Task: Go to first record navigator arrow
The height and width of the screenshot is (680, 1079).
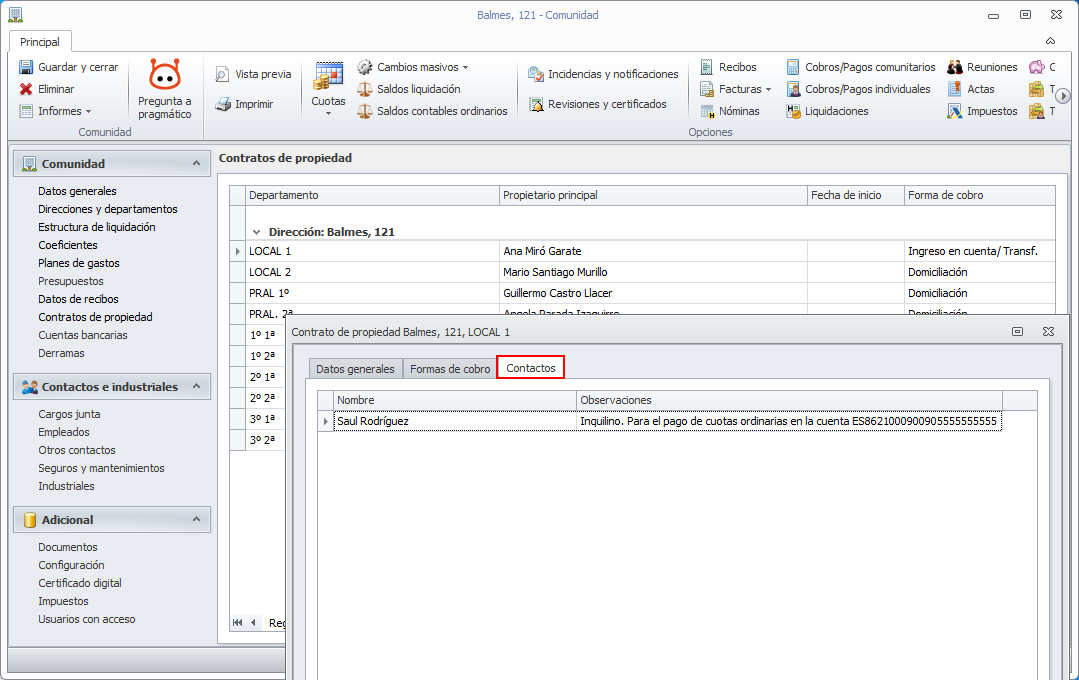Action: [x=238, y=622]
